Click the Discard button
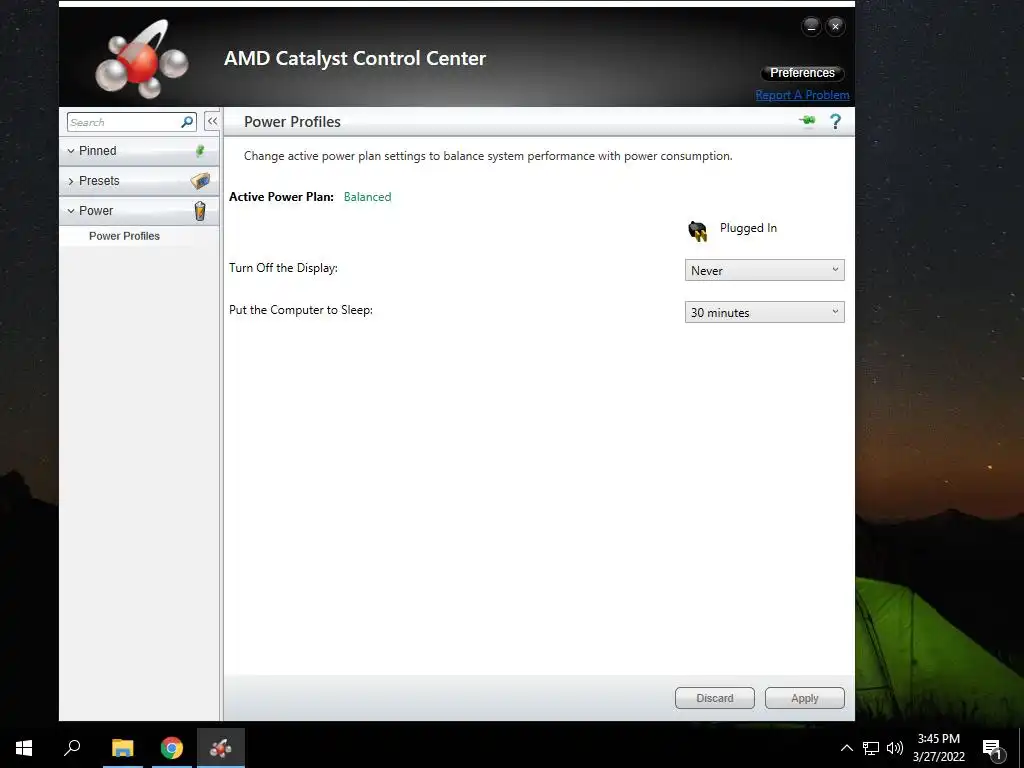This screenshot has height=768, width=1024. tap(714, 698)
